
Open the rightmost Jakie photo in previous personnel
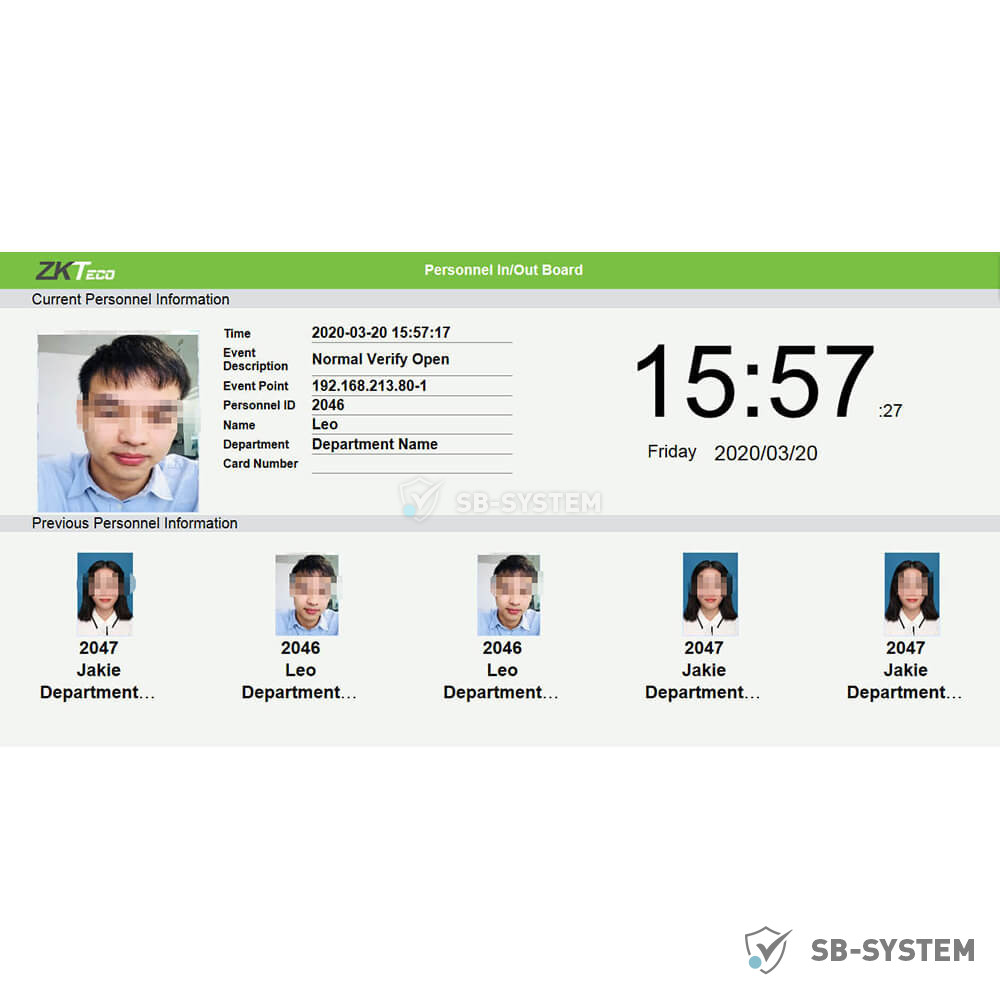pyautogui.click(x=912, y=594)
